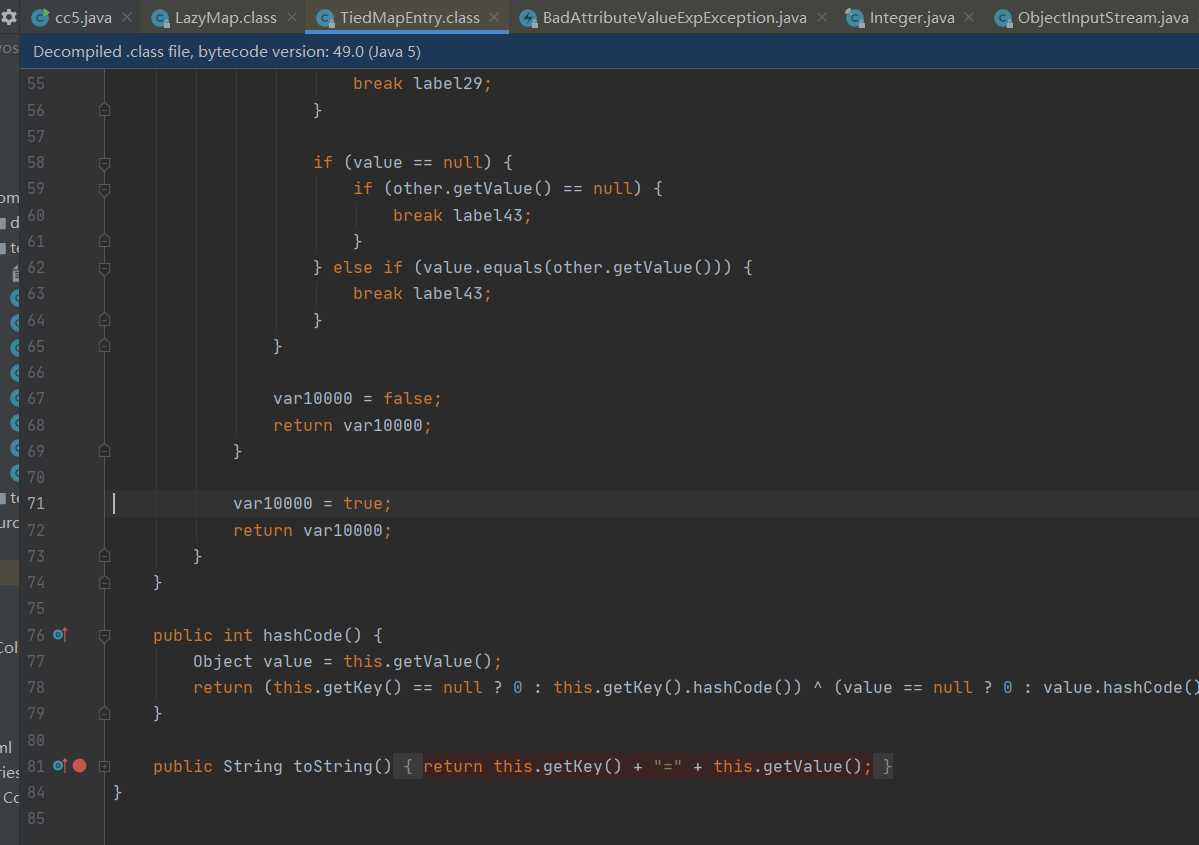This screenshot has width=1199, height=845.
Task: Click fold end marker on line 56
Action: (x=105, y=110)
